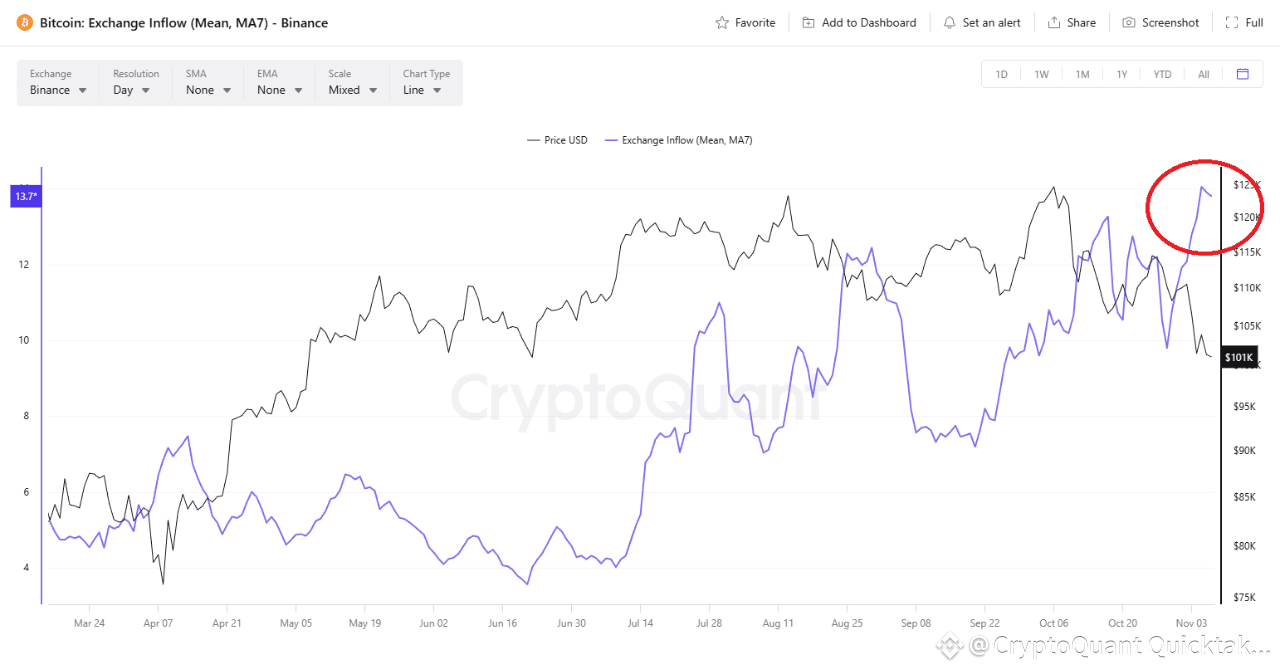The height and width of the screenshot is (671, 1280).
Task: Toggle the Price USD legend series
Action: (558, 140)
